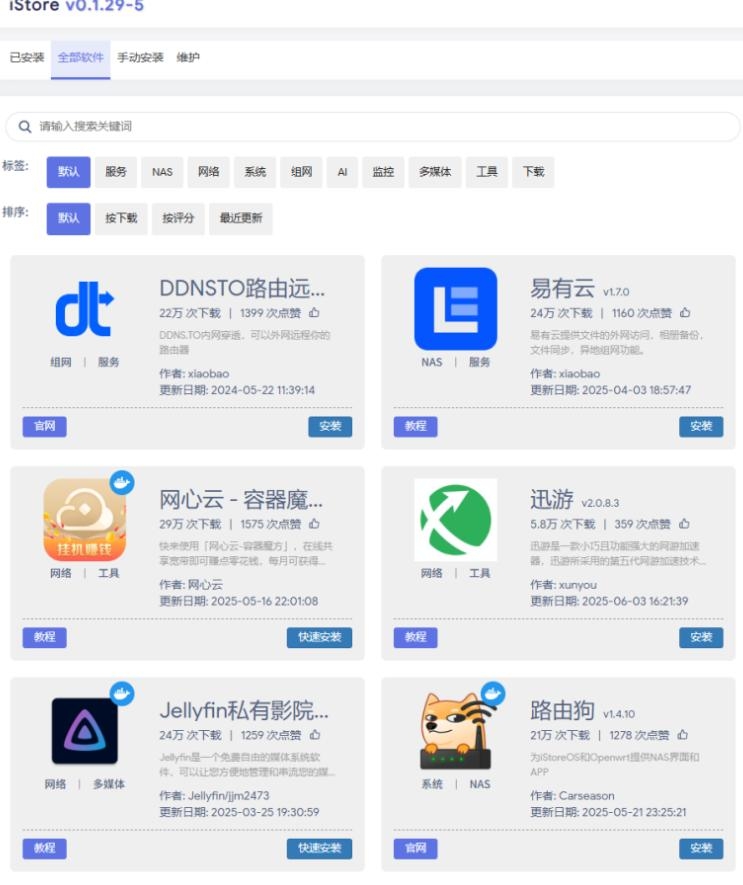This screenshot has width=743, height=885.
Task: Click the 迅游 title text
Action: click(552, 500)
